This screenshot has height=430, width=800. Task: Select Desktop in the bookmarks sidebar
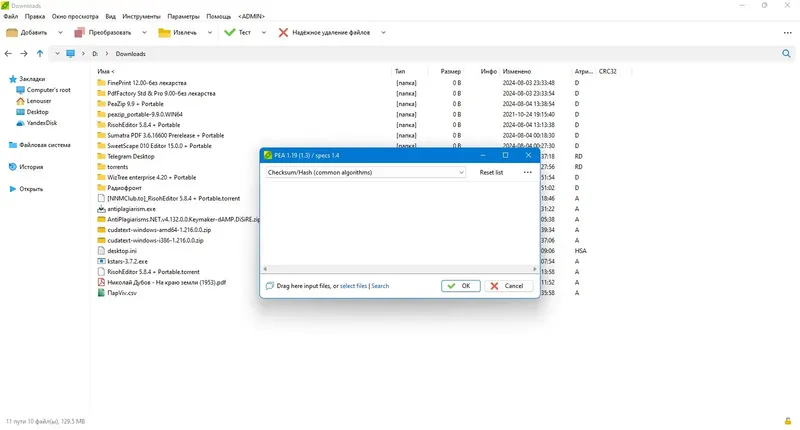click(37, 112)
